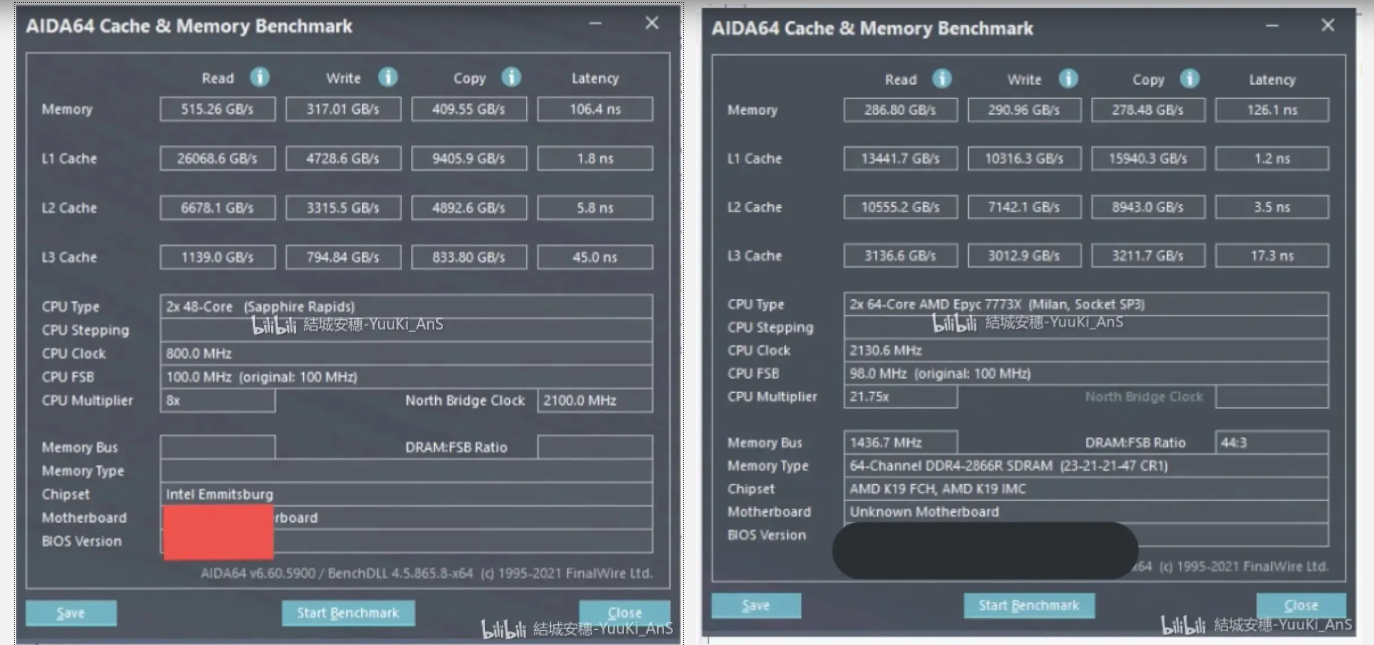Viewport: 1374px width, 645px height.
Task: Select L2 cache read 10555.2 GB/s
Action: pos(901,207)
